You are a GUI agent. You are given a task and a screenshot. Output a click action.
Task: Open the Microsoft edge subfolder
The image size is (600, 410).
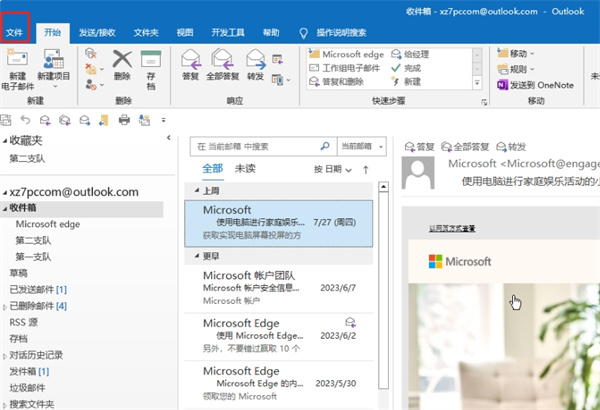pos(48,224)
